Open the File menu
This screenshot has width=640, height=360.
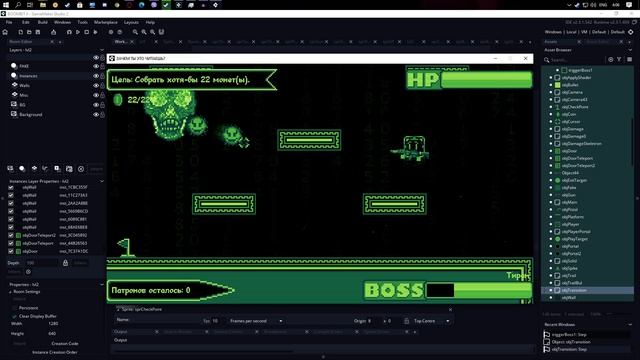[x=9, y=22]
